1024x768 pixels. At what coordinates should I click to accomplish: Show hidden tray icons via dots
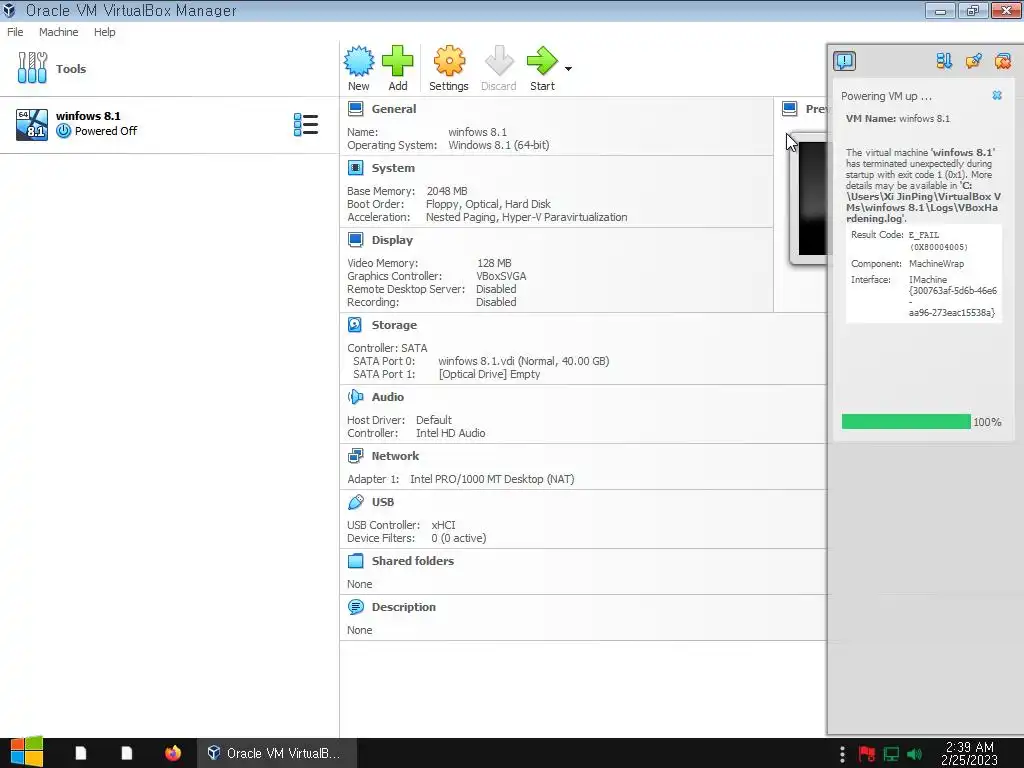pyautogui.click(x=842, y=754)
